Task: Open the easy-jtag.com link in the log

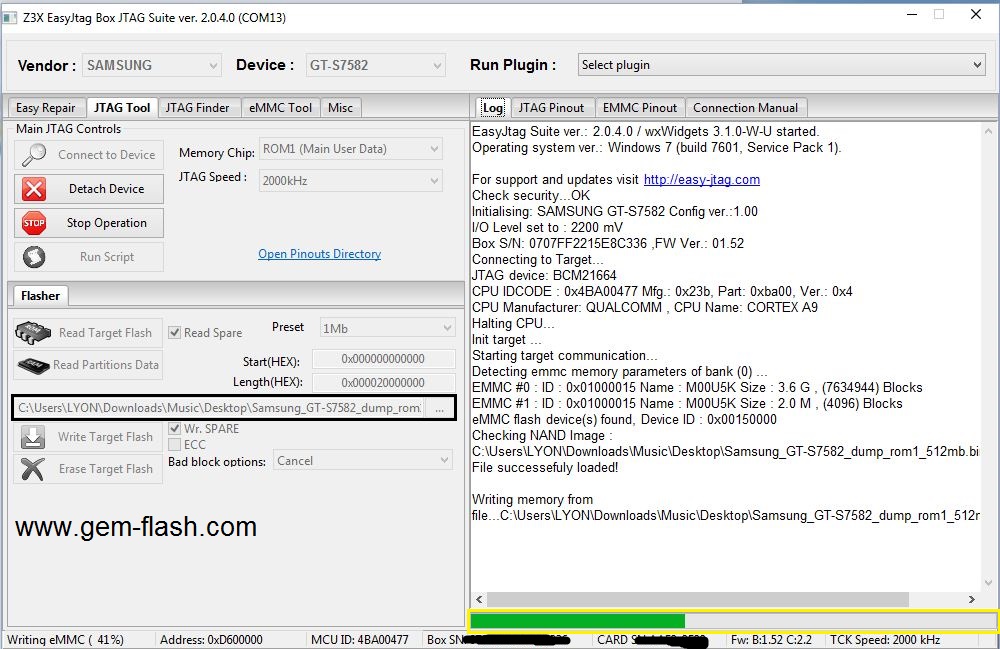Action: pyautogui.click(x=702, y=180)
